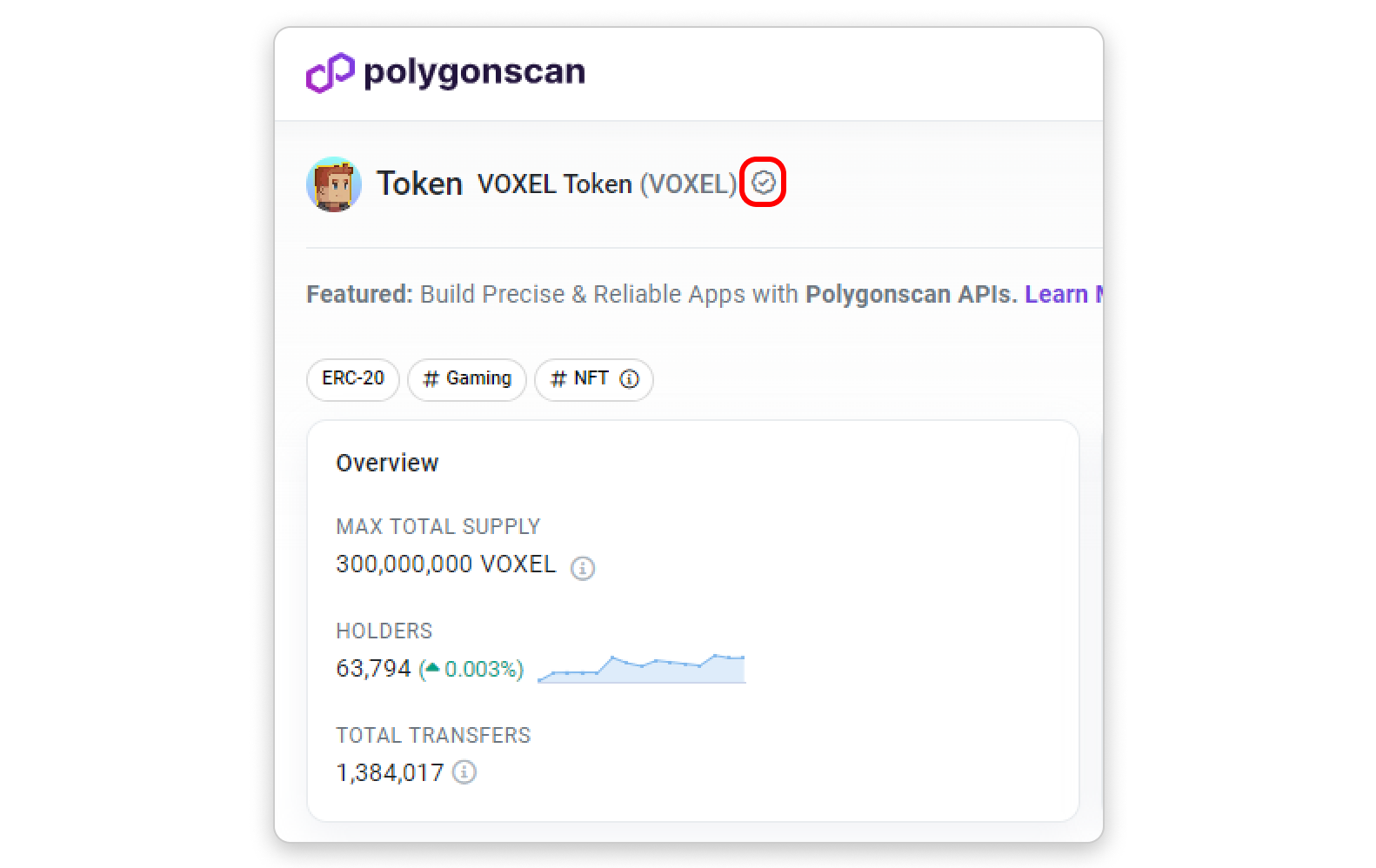Click the 300,000,000 VOXEL supply value

(x=445, y=564)
